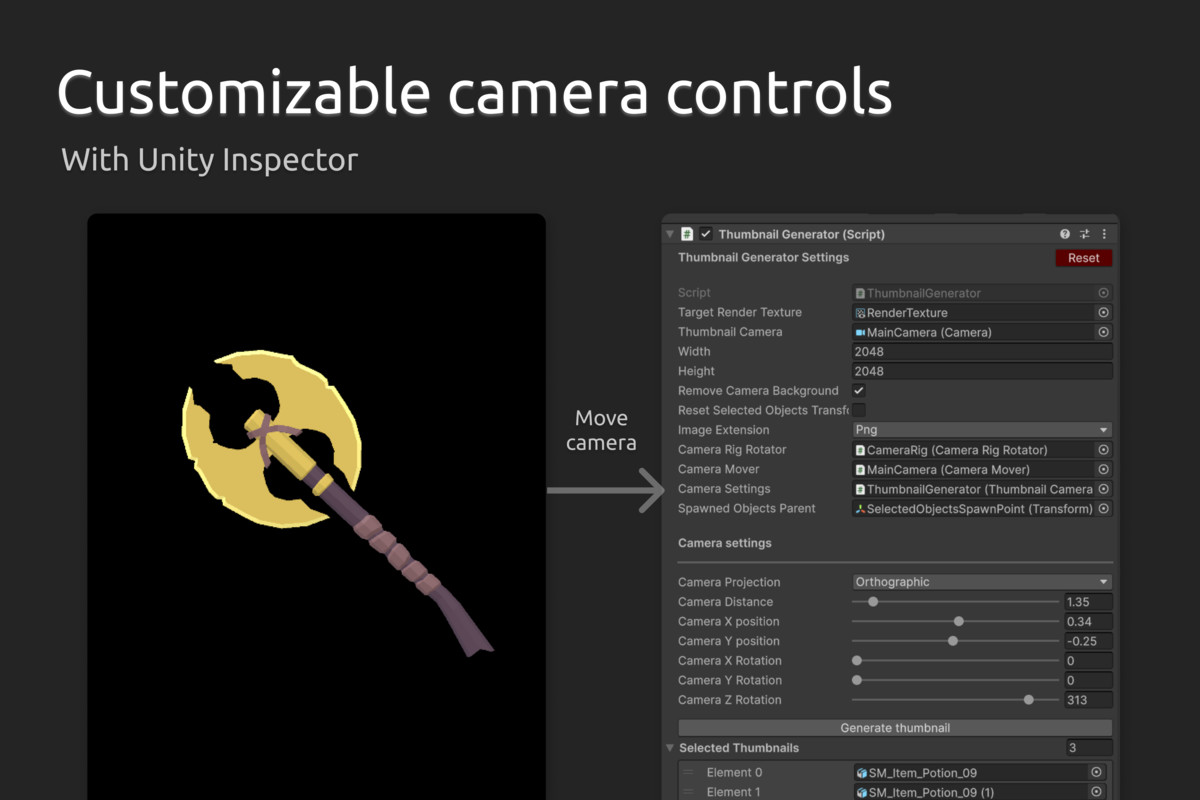Click the Width input showing 2048
Image resolution: width=1200 pixels, height=800 pixels.
tap(982, 351)
